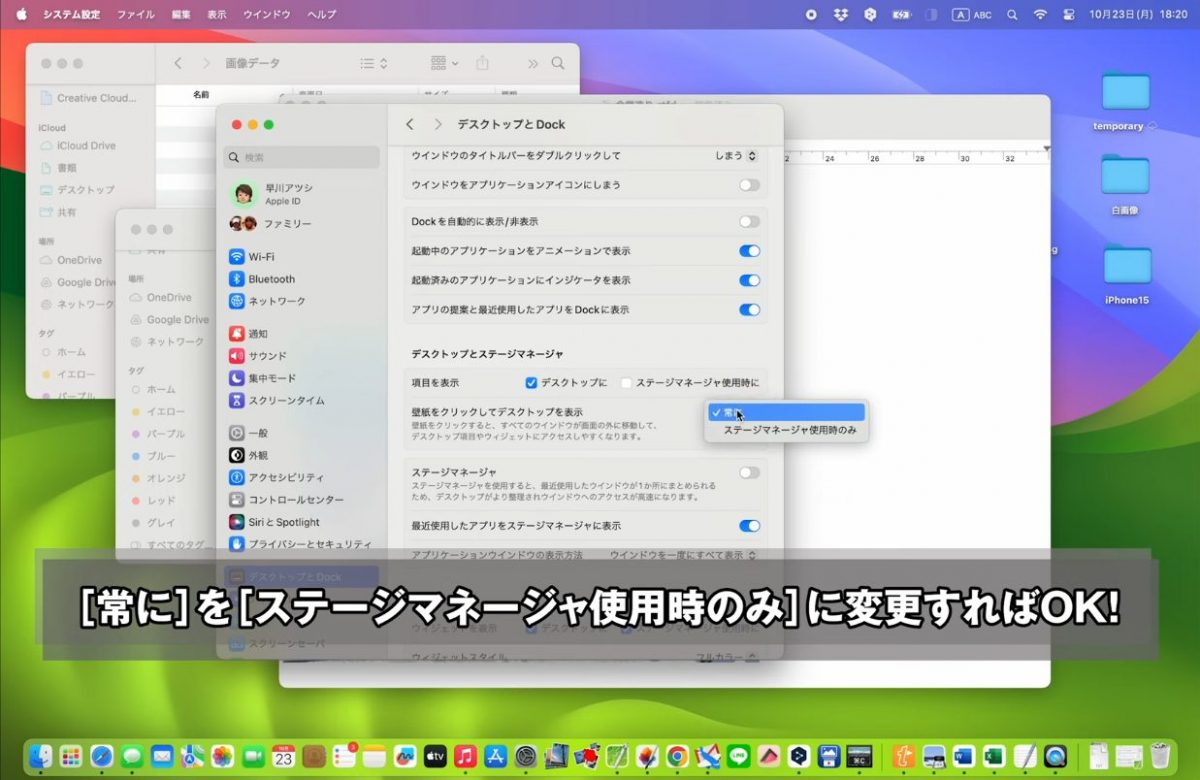The height and width of the screenshot is (780, 1200).
Task: Open the Dropbox menu bar icon
Action: click(841, 14)
